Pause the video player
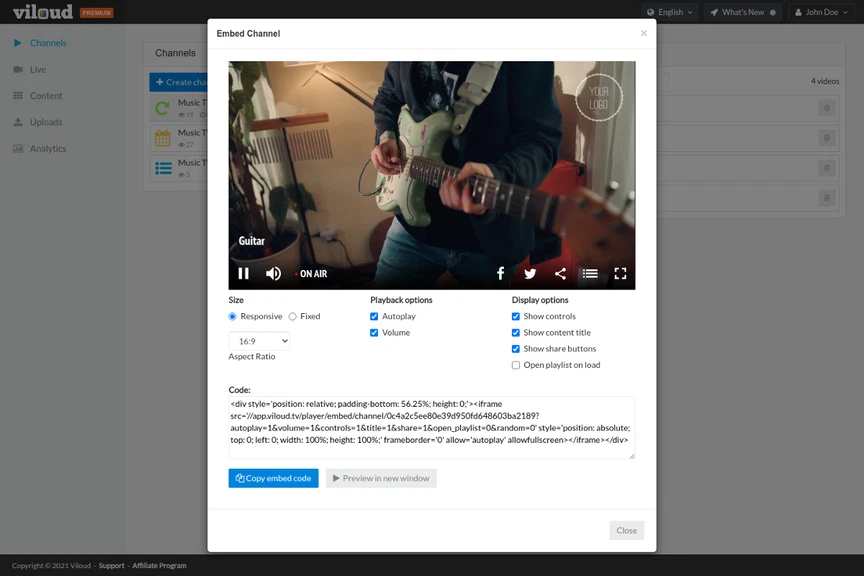The height and width of the screenshot is (576, 864). (243, 272)
